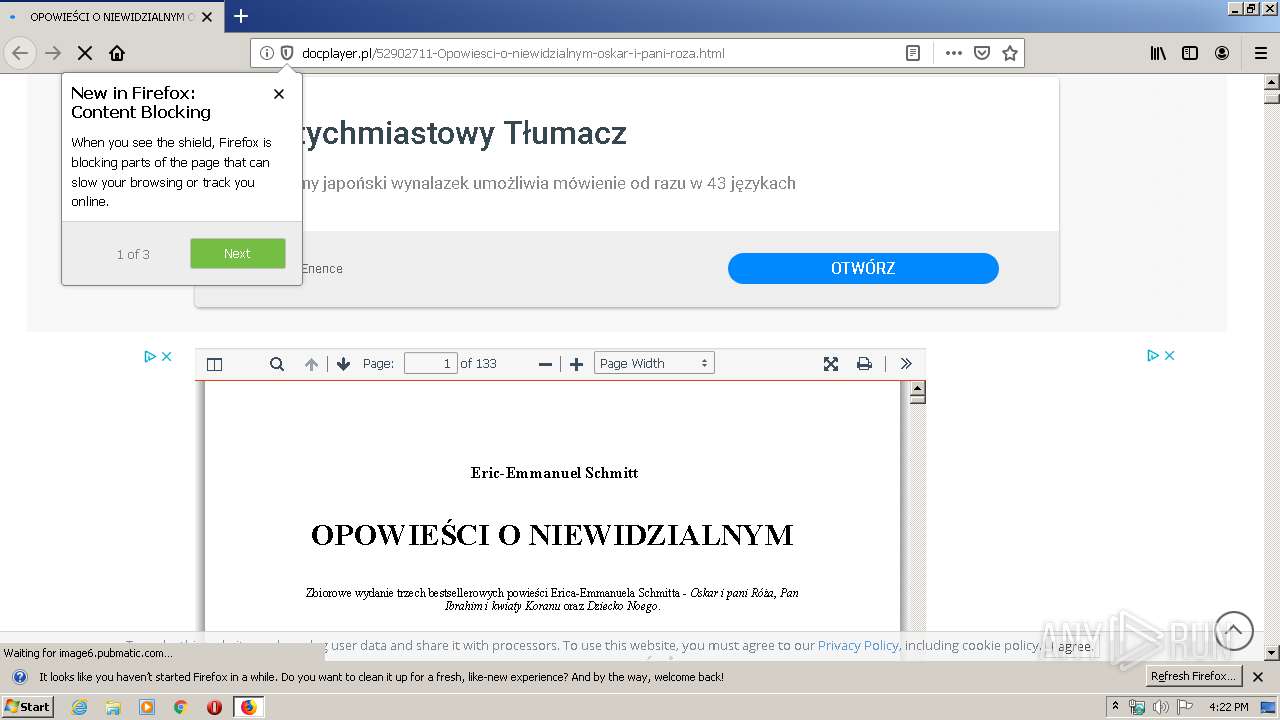Close the Content Blocking popup

[x=279, y=94]
